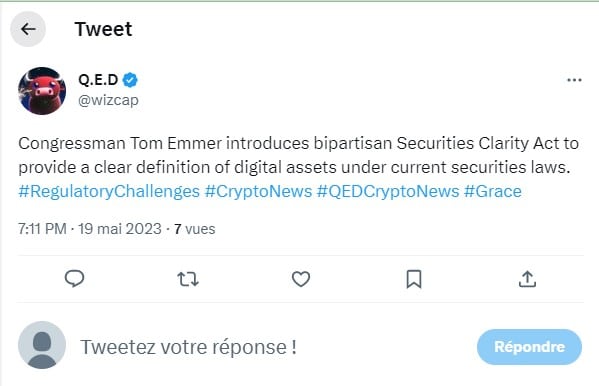Click the grey default avatar beside reply box
The width and height of the screenshot is (599, 386).
coord(42,345)
